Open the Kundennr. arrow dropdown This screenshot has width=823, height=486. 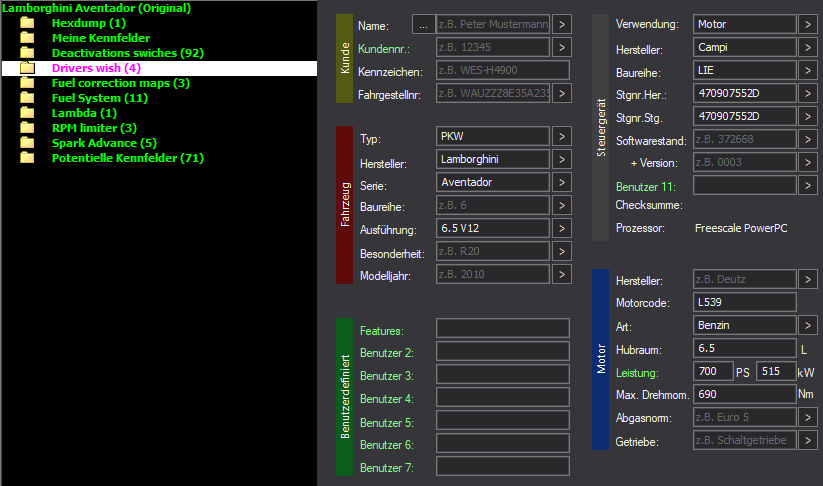pos(562,47)
